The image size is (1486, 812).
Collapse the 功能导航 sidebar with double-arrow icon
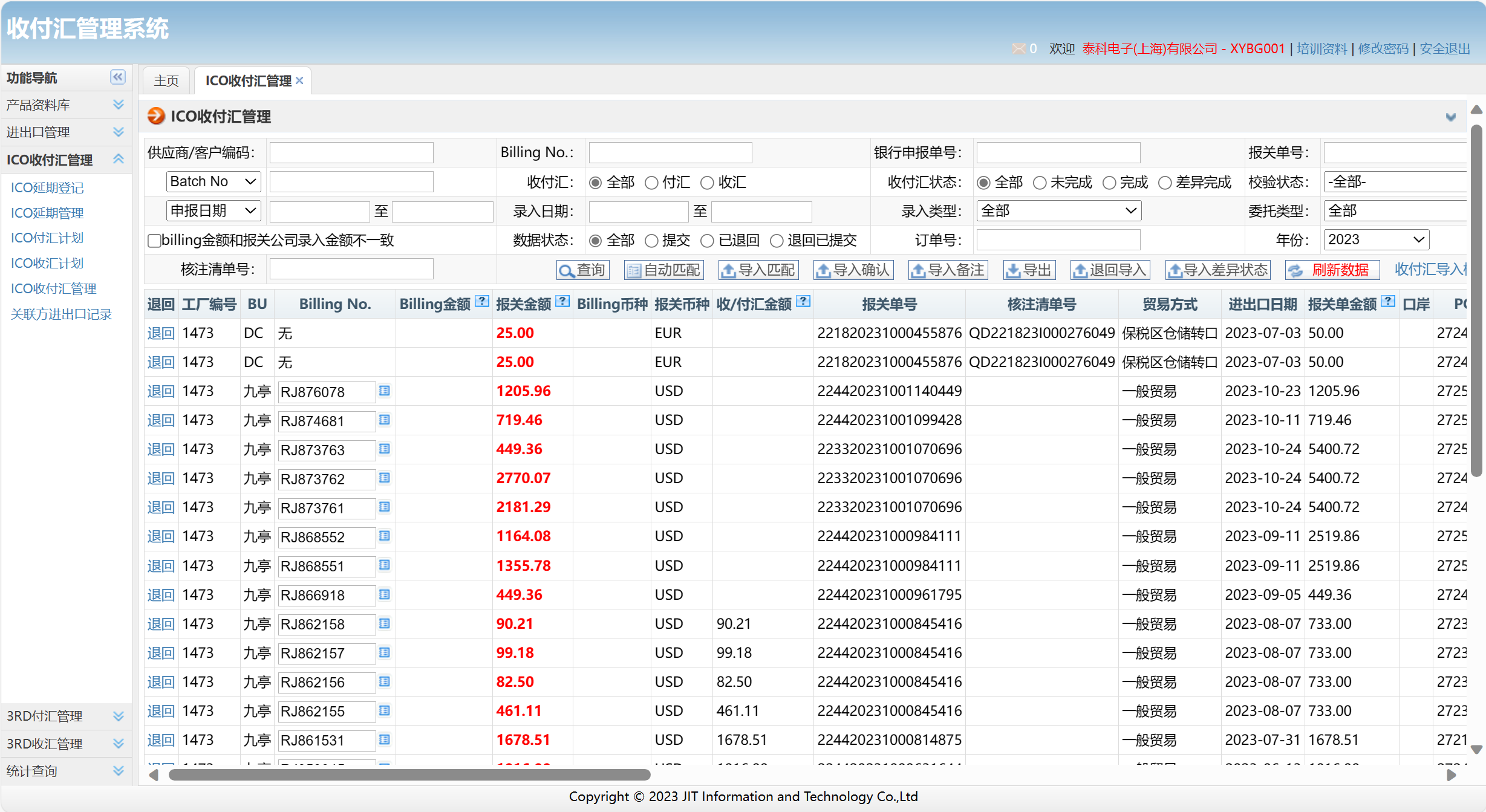tap(118, 77)
